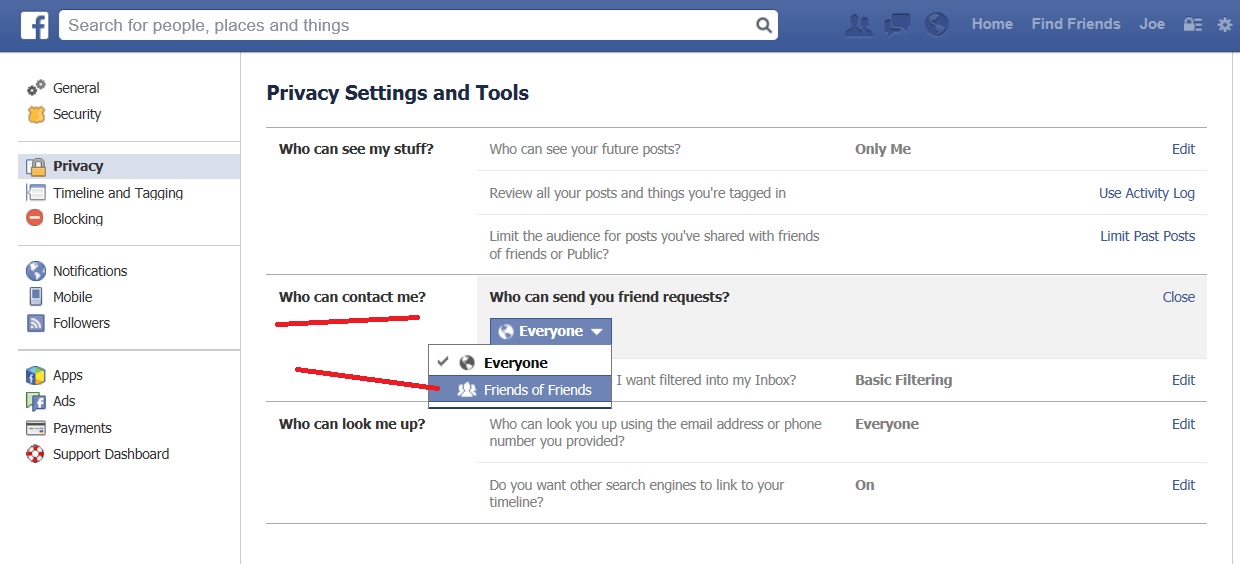Click the Limit Past Posts link
Image resolution: width=1240 pixels, height=564 pixels.
pyautogui.click(x=1148, y=236)
